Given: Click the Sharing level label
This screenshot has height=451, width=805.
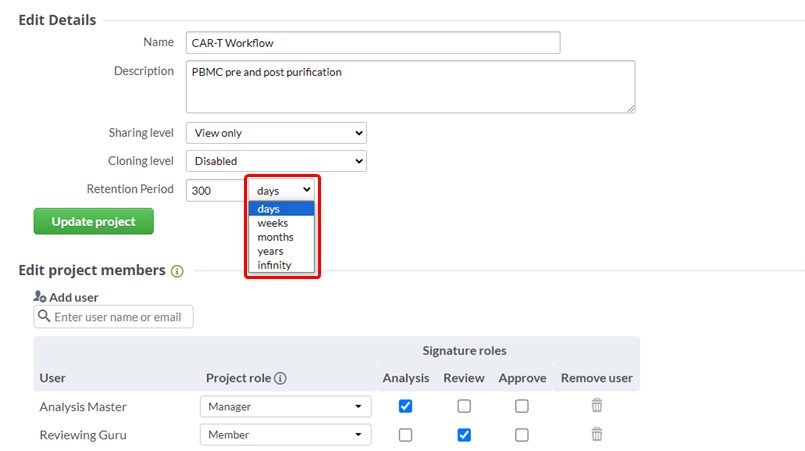Looking at the screenshot, I should click(x=141, y=133).
